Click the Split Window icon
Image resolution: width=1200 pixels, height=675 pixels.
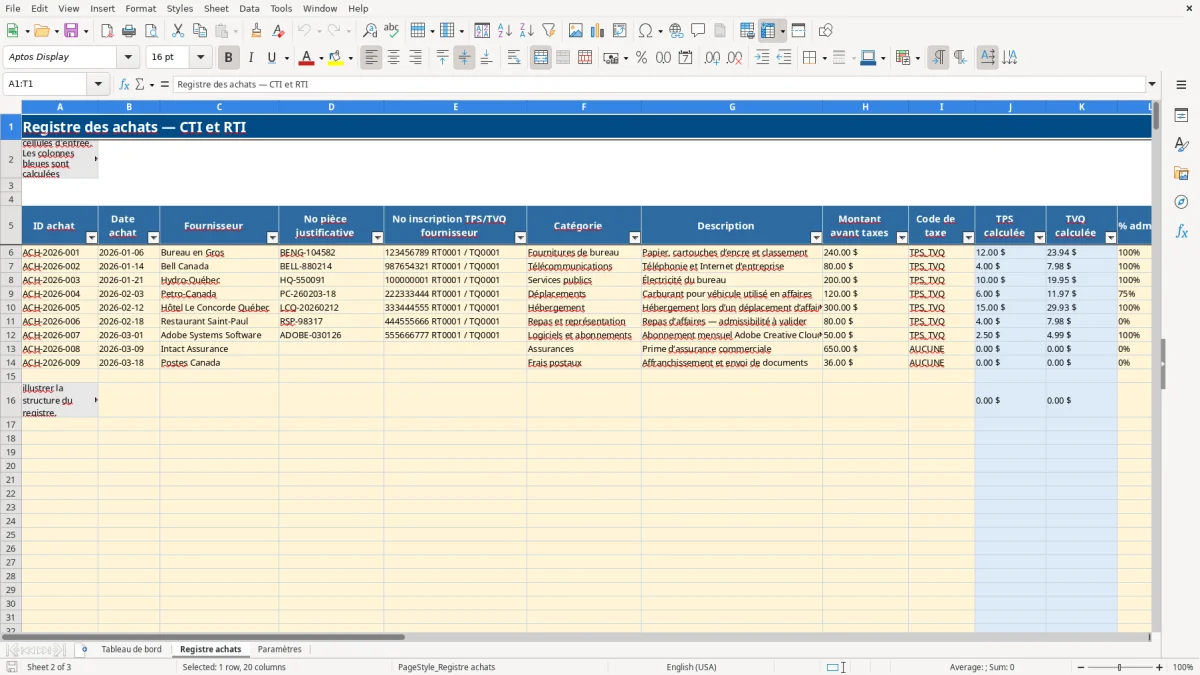(799, 31)
